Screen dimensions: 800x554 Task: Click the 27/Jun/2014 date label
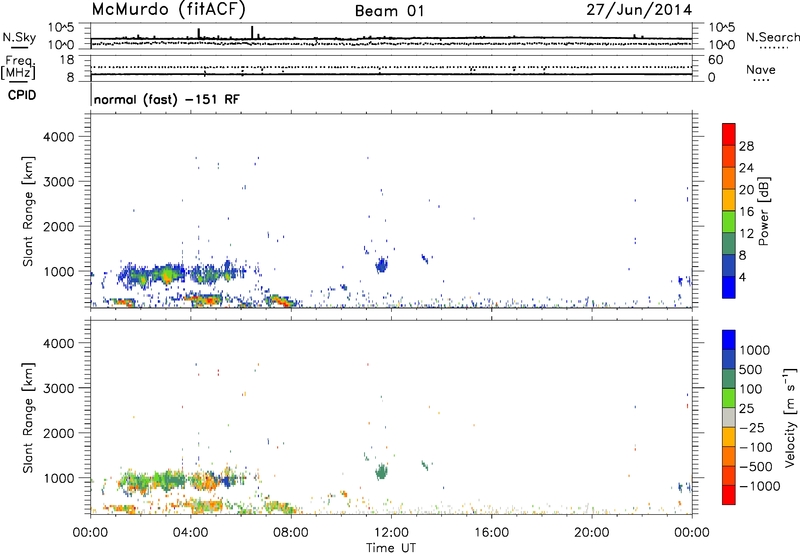[x=639, y=10]
